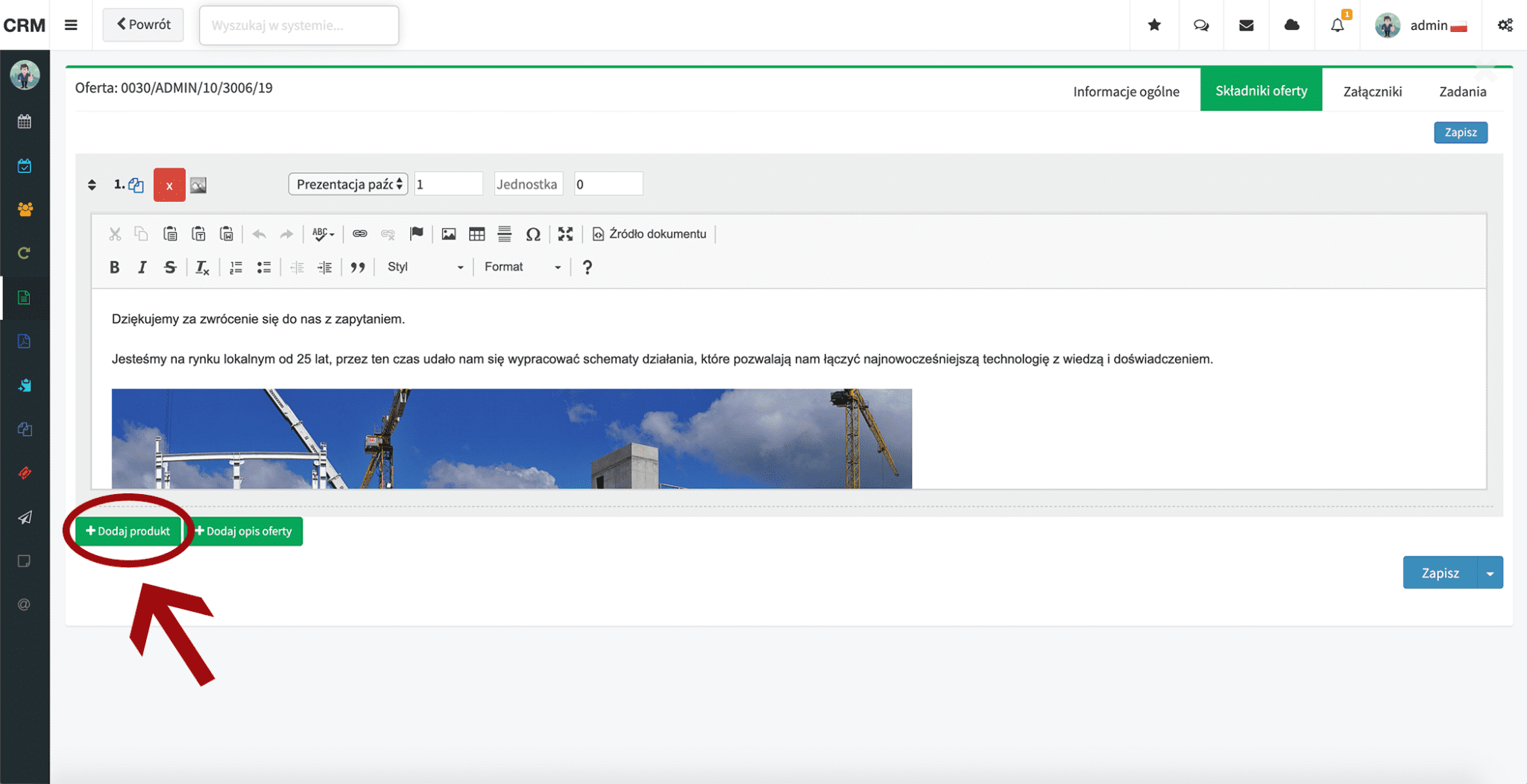
Task: Open calendar icon in left sidebar
Action: tap(25, 121)
